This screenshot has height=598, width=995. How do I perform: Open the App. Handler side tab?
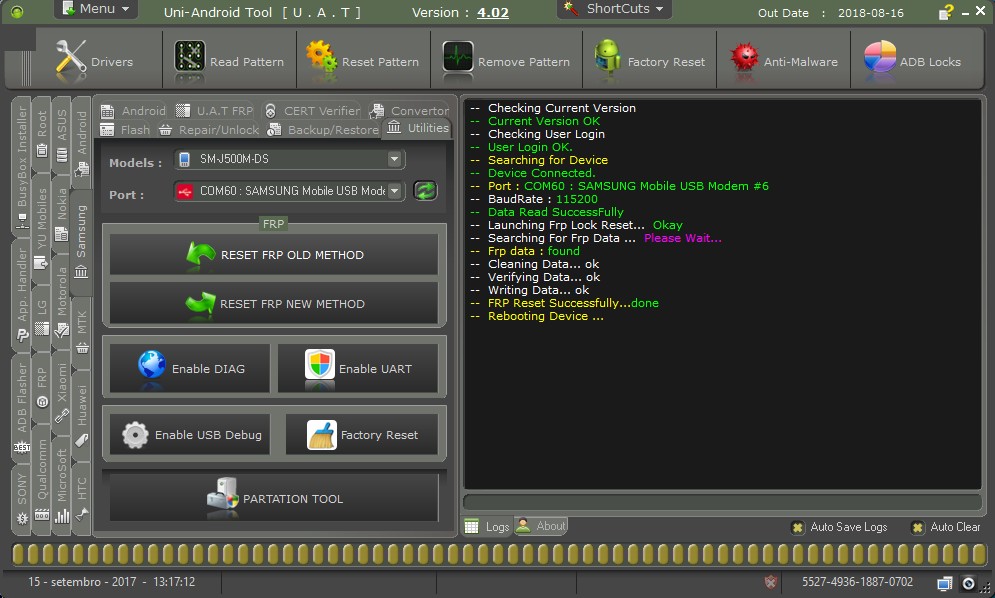pos(22,295)
